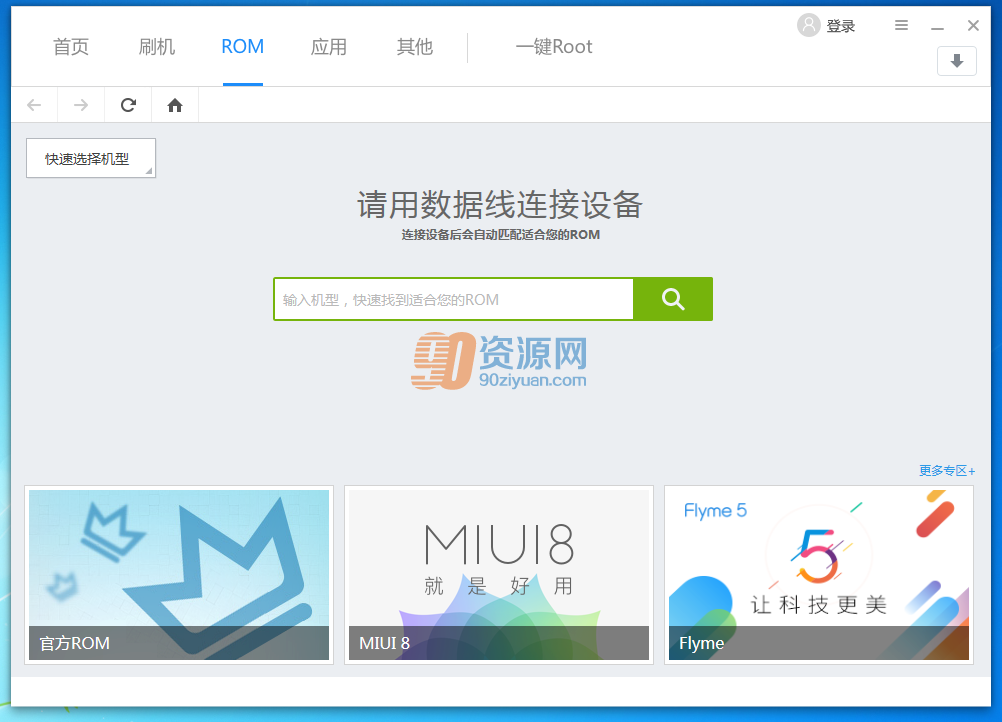Close the application window
This screenshot has width=1002, height=722.
[x=973, y=26]
